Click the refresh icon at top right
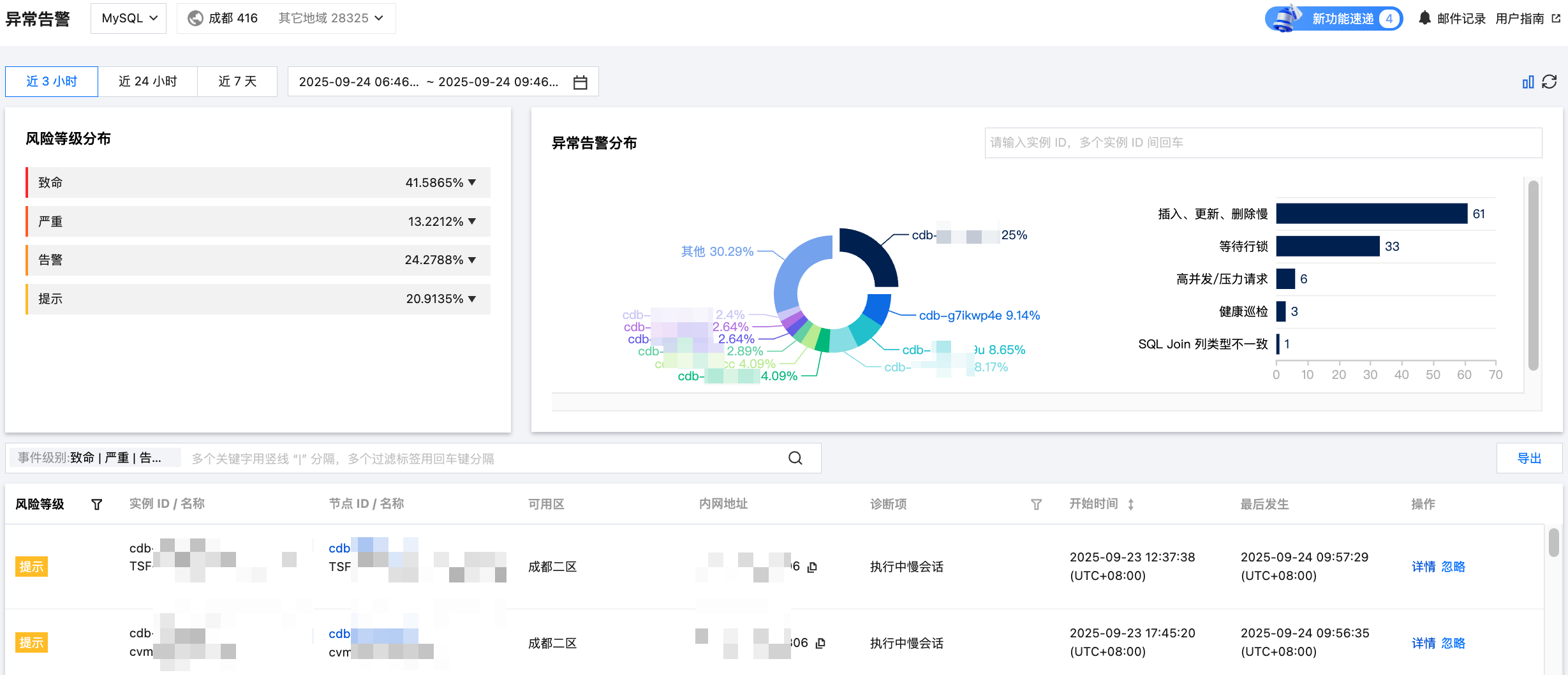The width and height of the screenshot is (1568, 675). (1550, 82)
